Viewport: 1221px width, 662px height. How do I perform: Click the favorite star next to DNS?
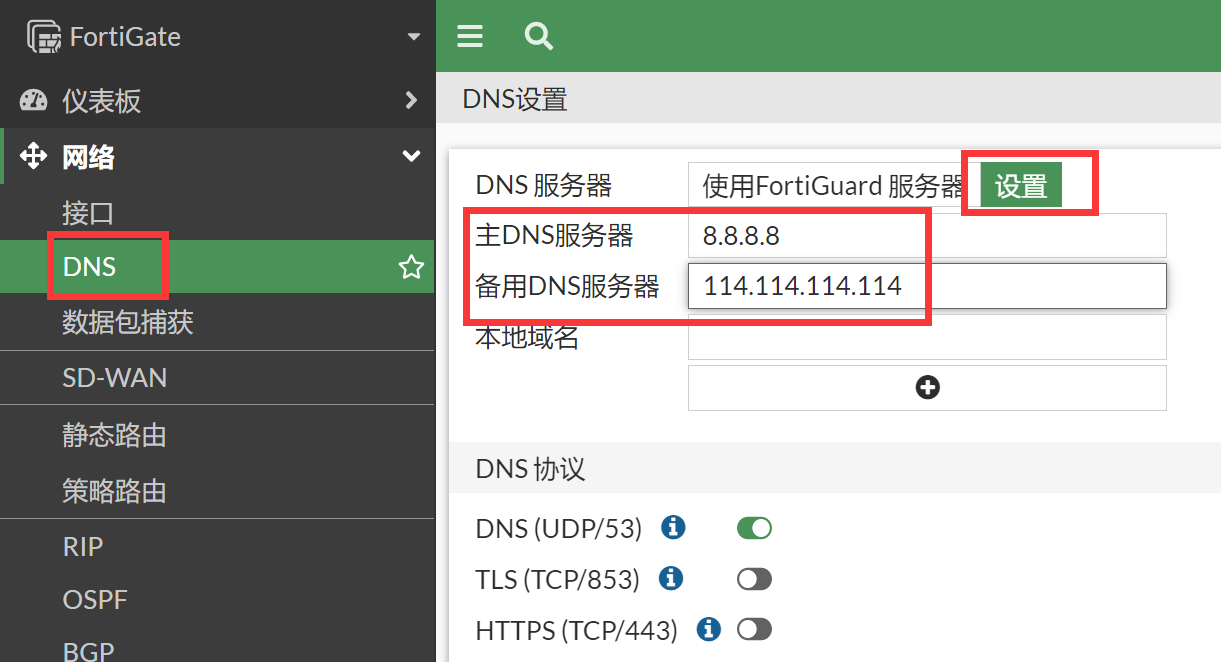(x=411, y=267)
